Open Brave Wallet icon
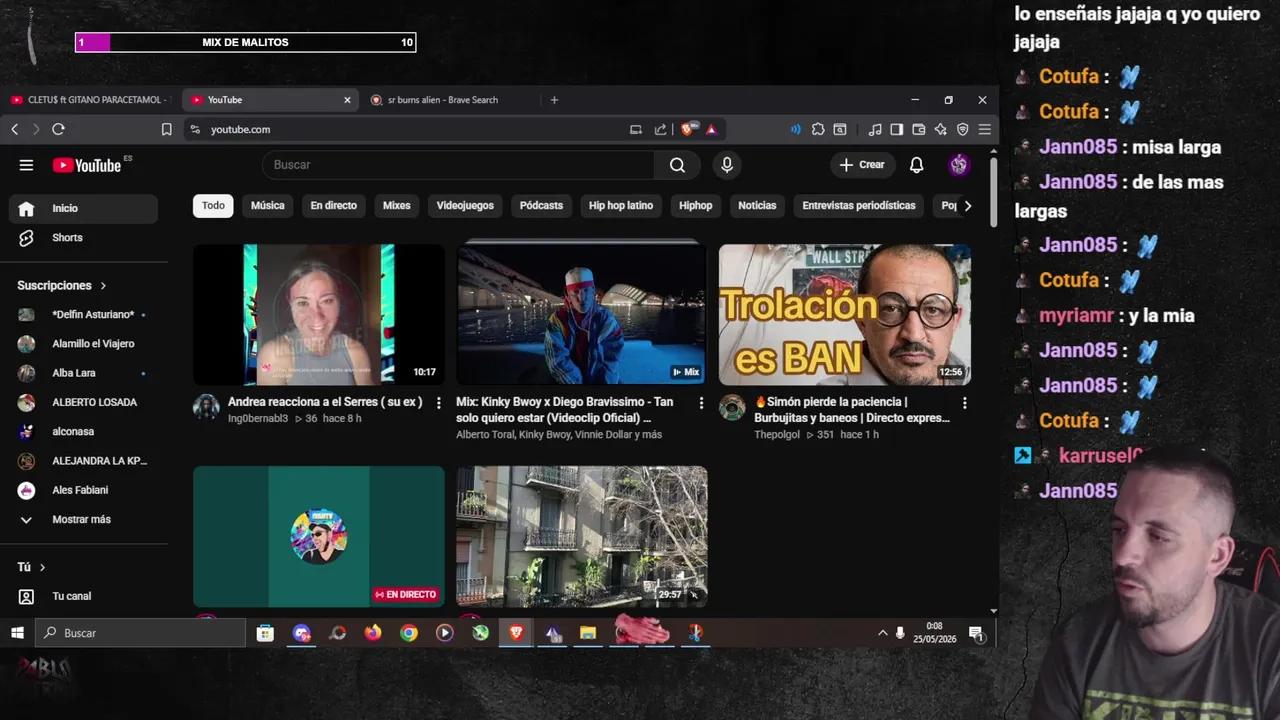The image size is (1280, 720). [919, 129]
